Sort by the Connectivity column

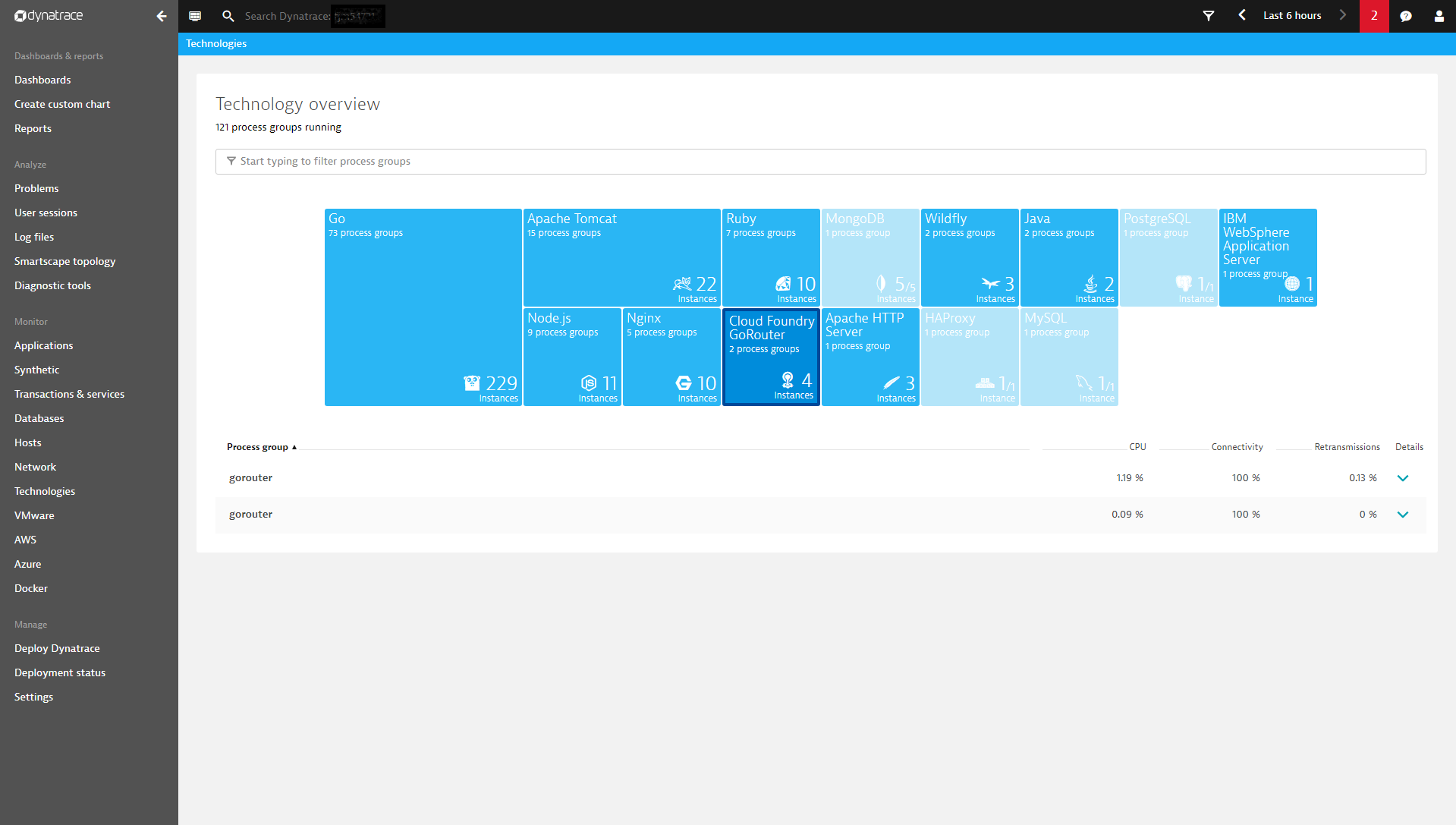[1237, 447]
